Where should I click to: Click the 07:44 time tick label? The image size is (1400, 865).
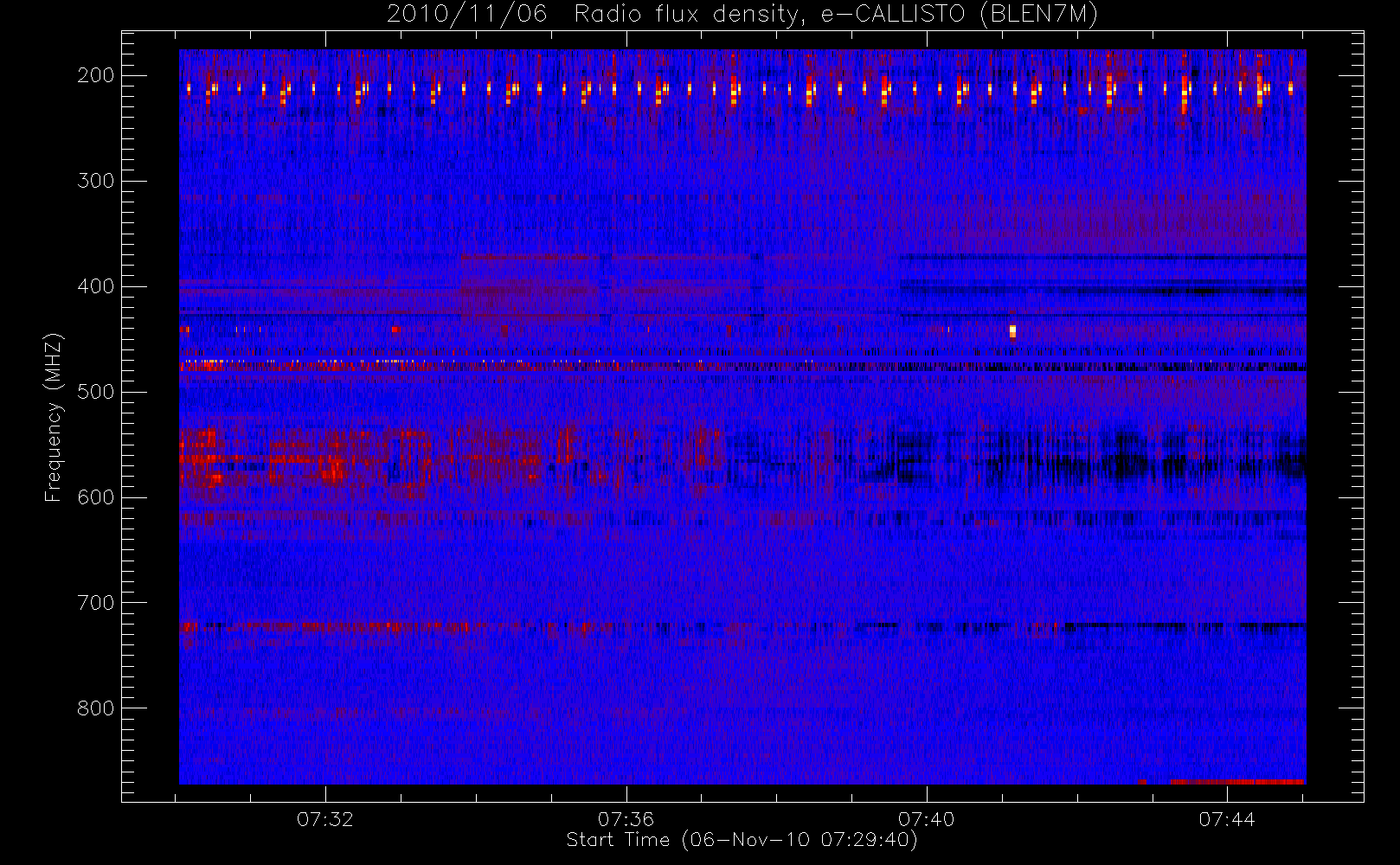point(1227,819)
